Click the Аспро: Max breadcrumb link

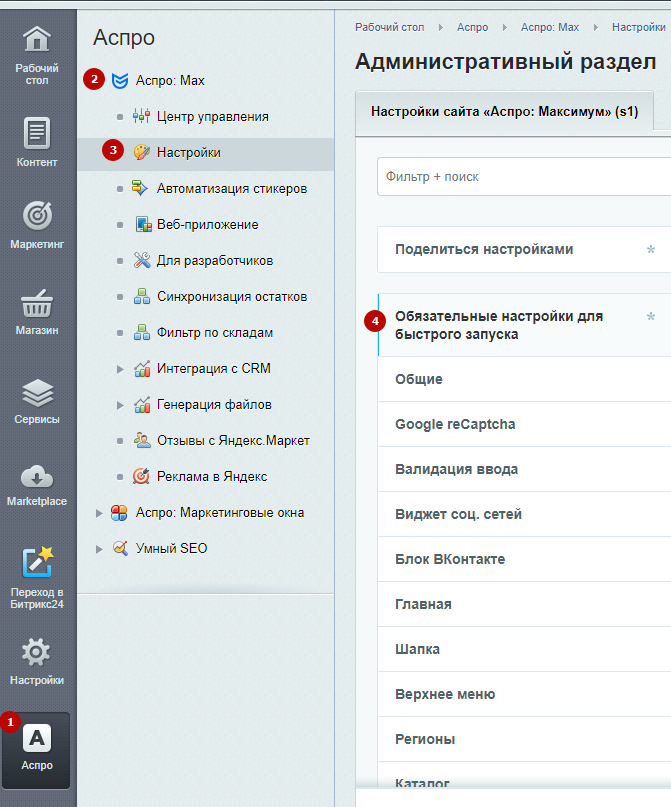pyautogui.click(x=550, y=27)
